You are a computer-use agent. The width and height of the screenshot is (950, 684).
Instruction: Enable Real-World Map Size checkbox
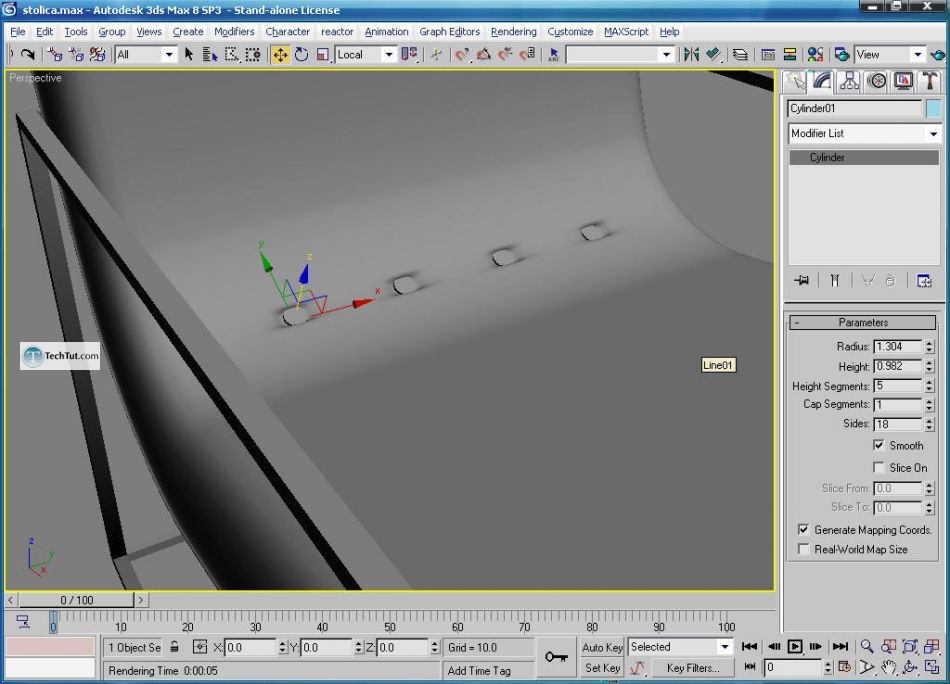pyautogui.click(x=803, y=549)
